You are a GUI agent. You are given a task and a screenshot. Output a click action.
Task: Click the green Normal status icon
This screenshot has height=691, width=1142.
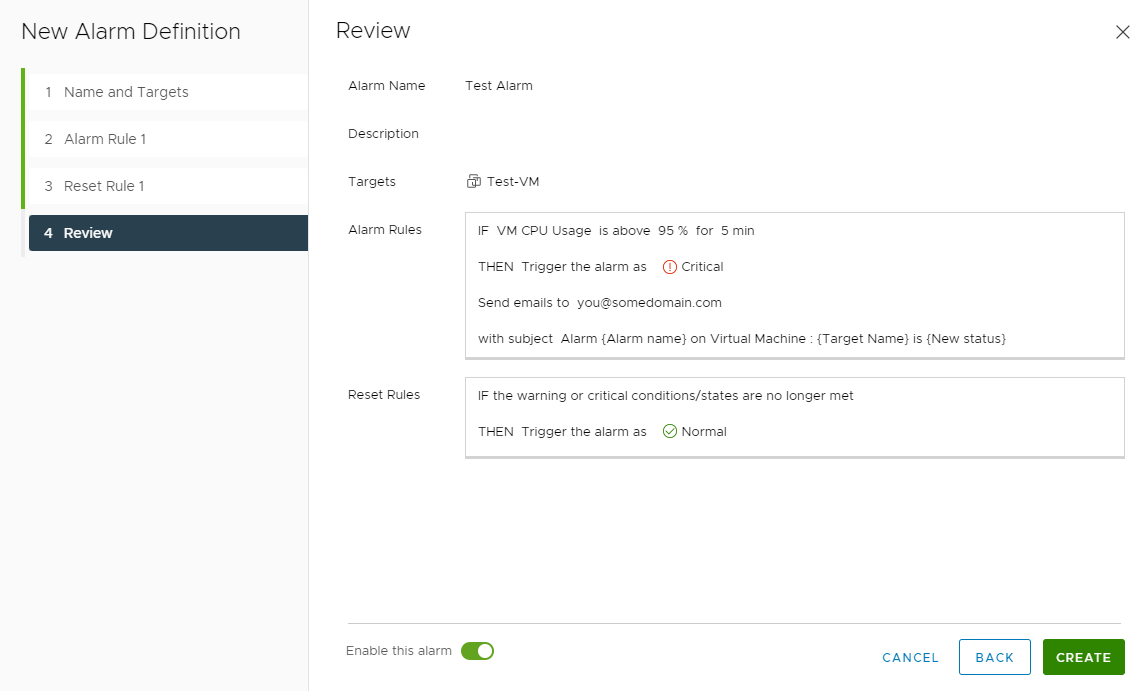[x=669, y=432]
